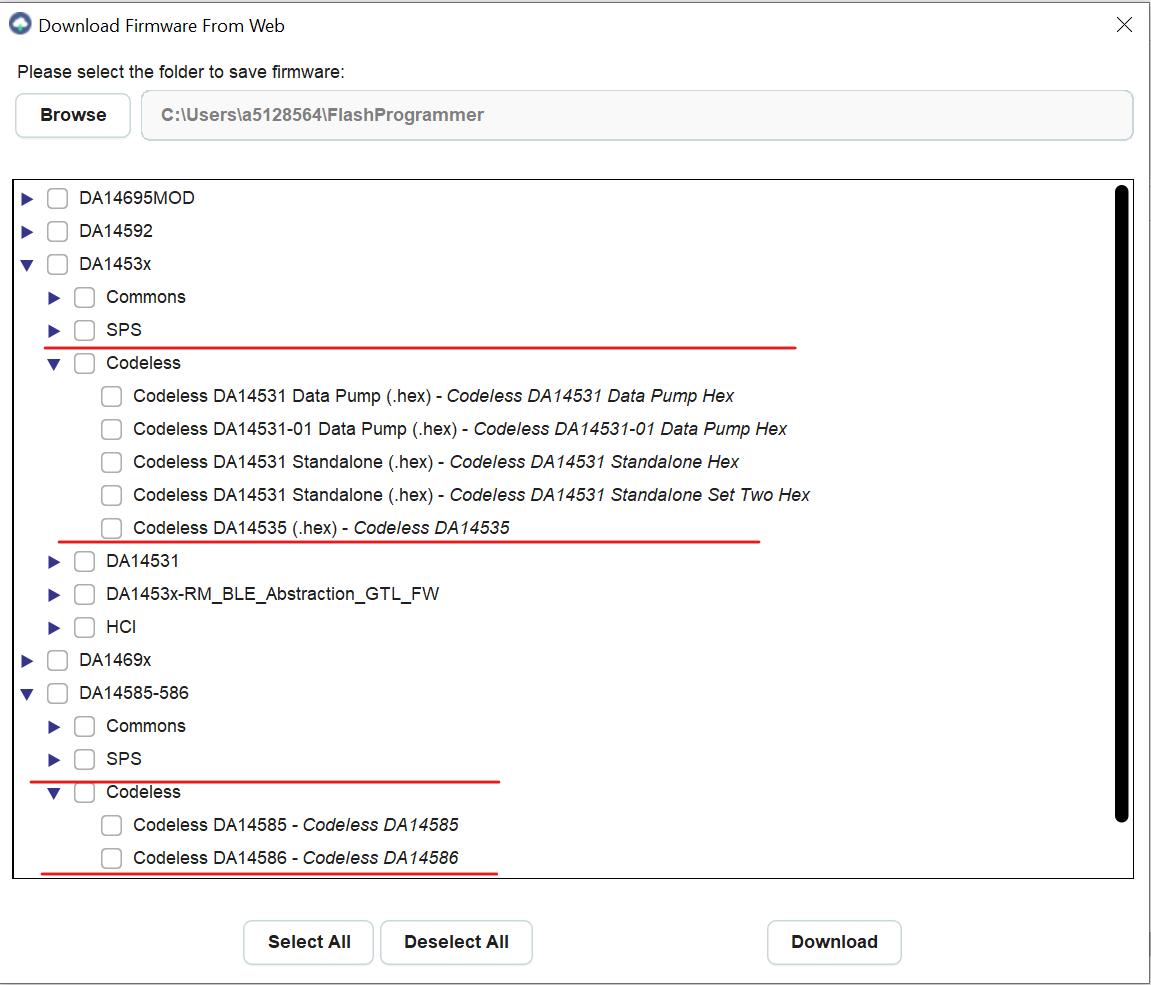Image resolution: width=1151 pixels, height=985 pixels.
Task: Collapse the DA14585-586 tree node
Action: tap(27, 694)
